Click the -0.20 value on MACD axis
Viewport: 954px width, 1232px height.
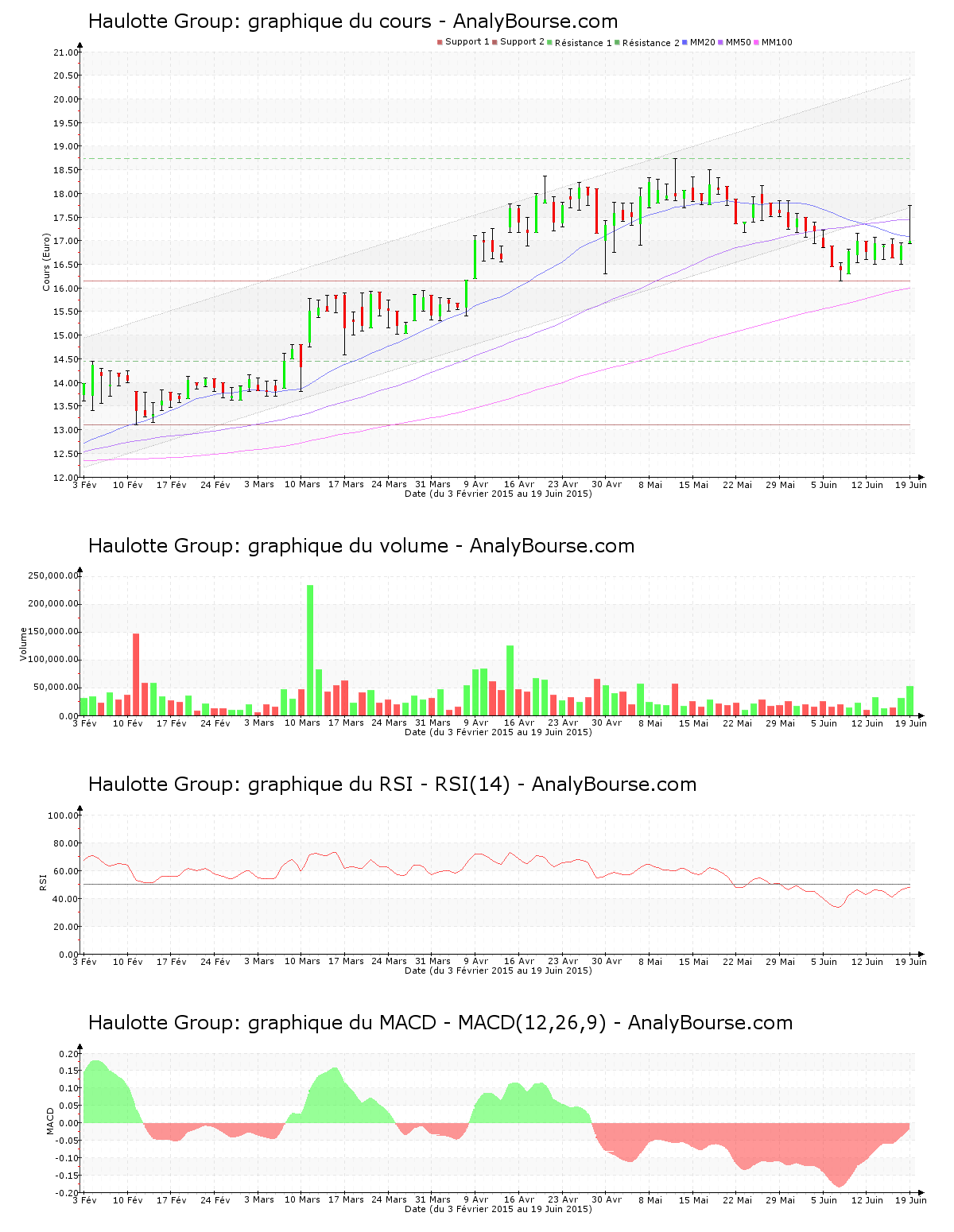click(x=68, y=1193)
